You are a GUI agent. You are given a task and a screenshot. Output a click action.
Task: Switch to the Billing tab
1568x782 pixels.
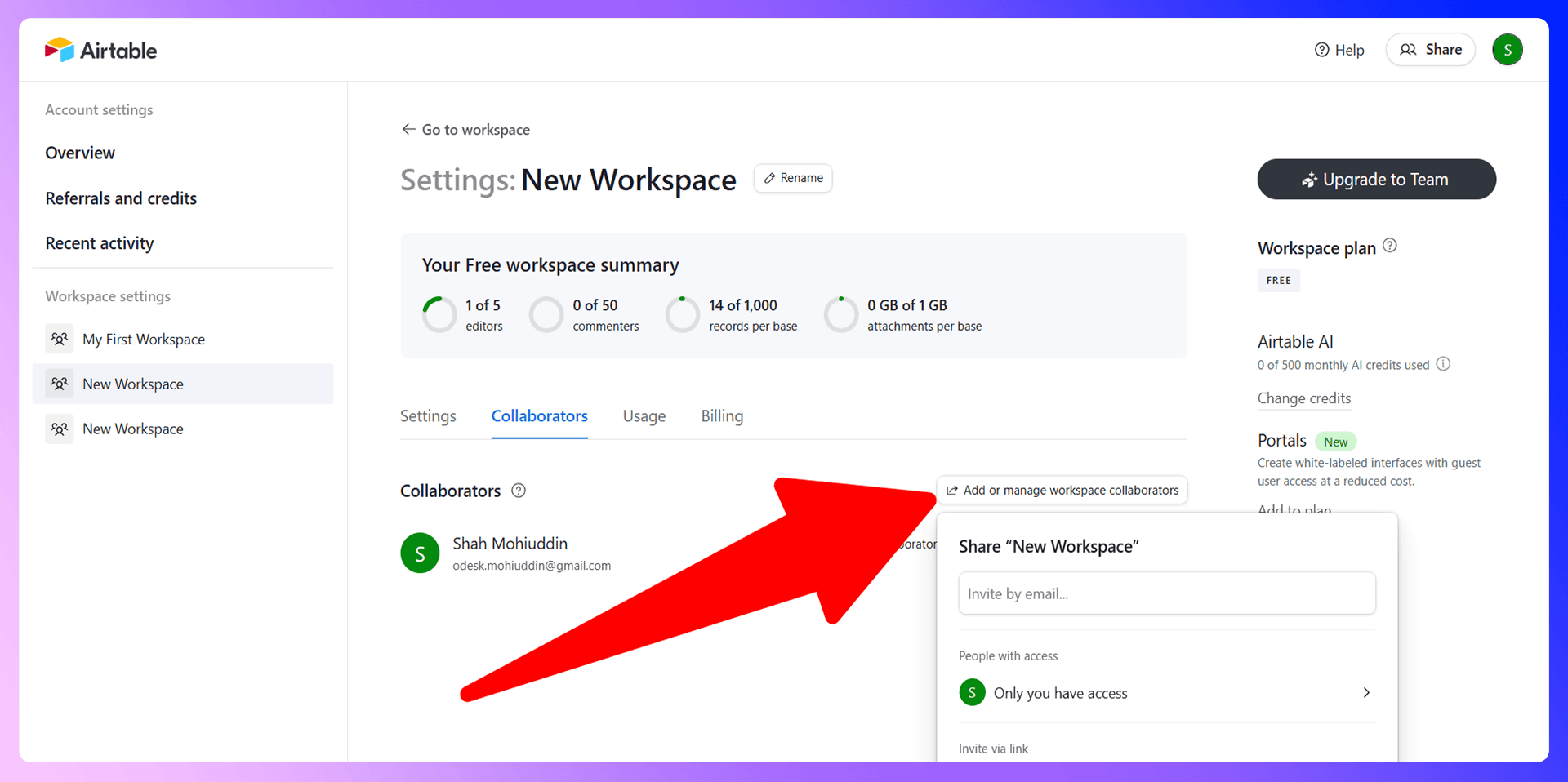pos(722,416)
